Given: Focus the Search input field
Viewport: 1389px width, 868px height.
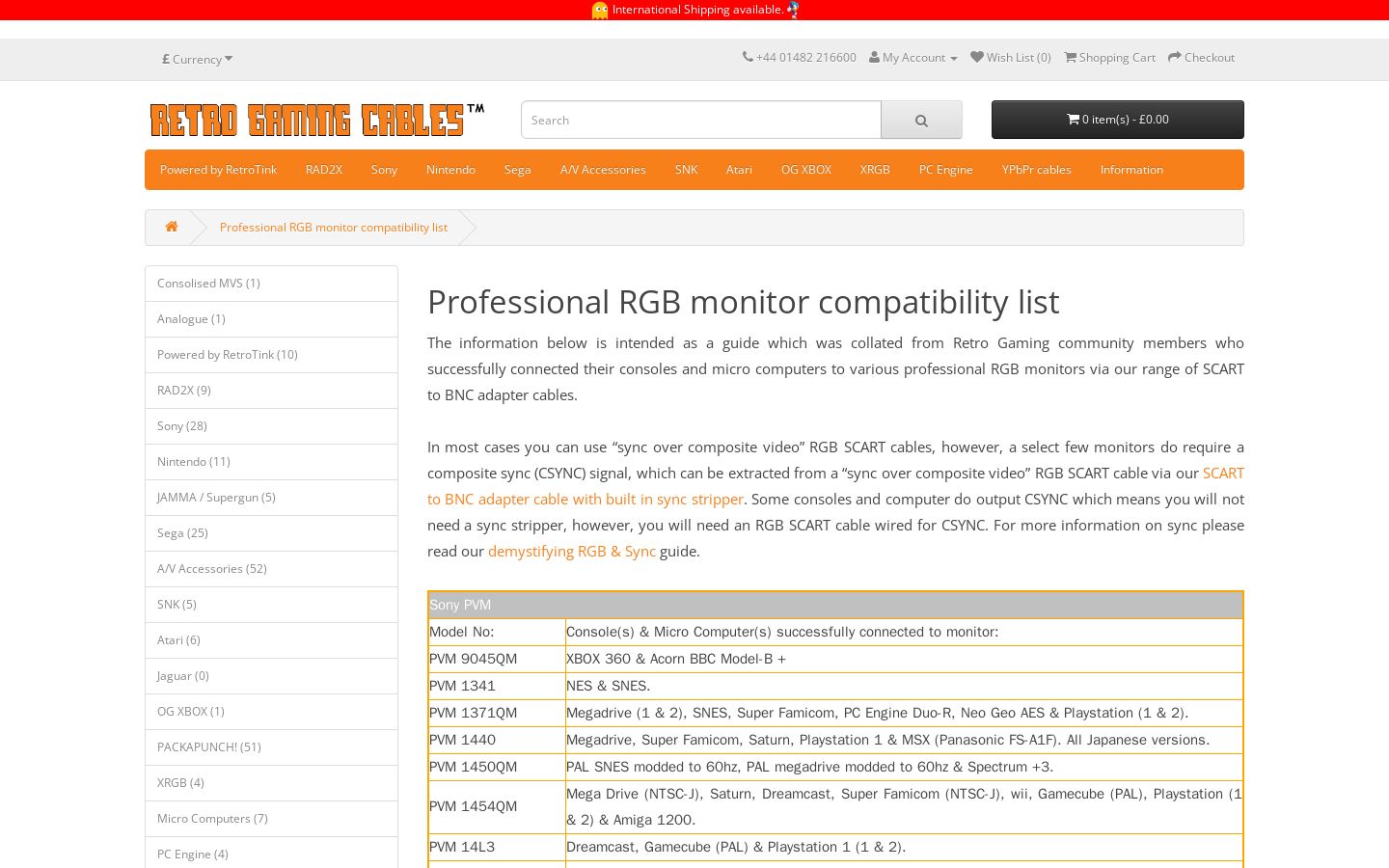Looking at the screenshot, I should [x=701, y=120].
